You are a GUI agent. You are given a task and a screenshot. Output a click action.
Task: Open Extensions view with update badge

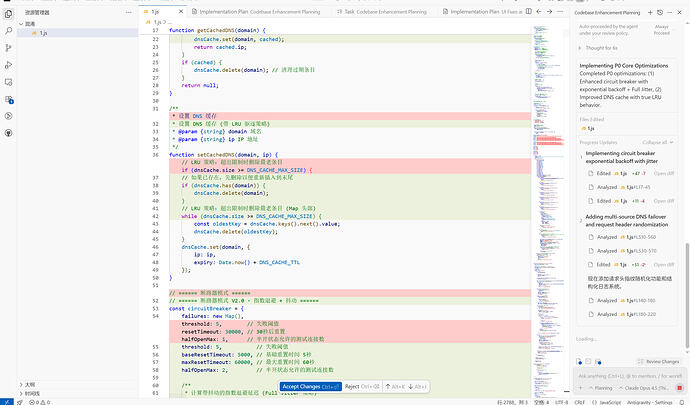[x=8, y=99]
